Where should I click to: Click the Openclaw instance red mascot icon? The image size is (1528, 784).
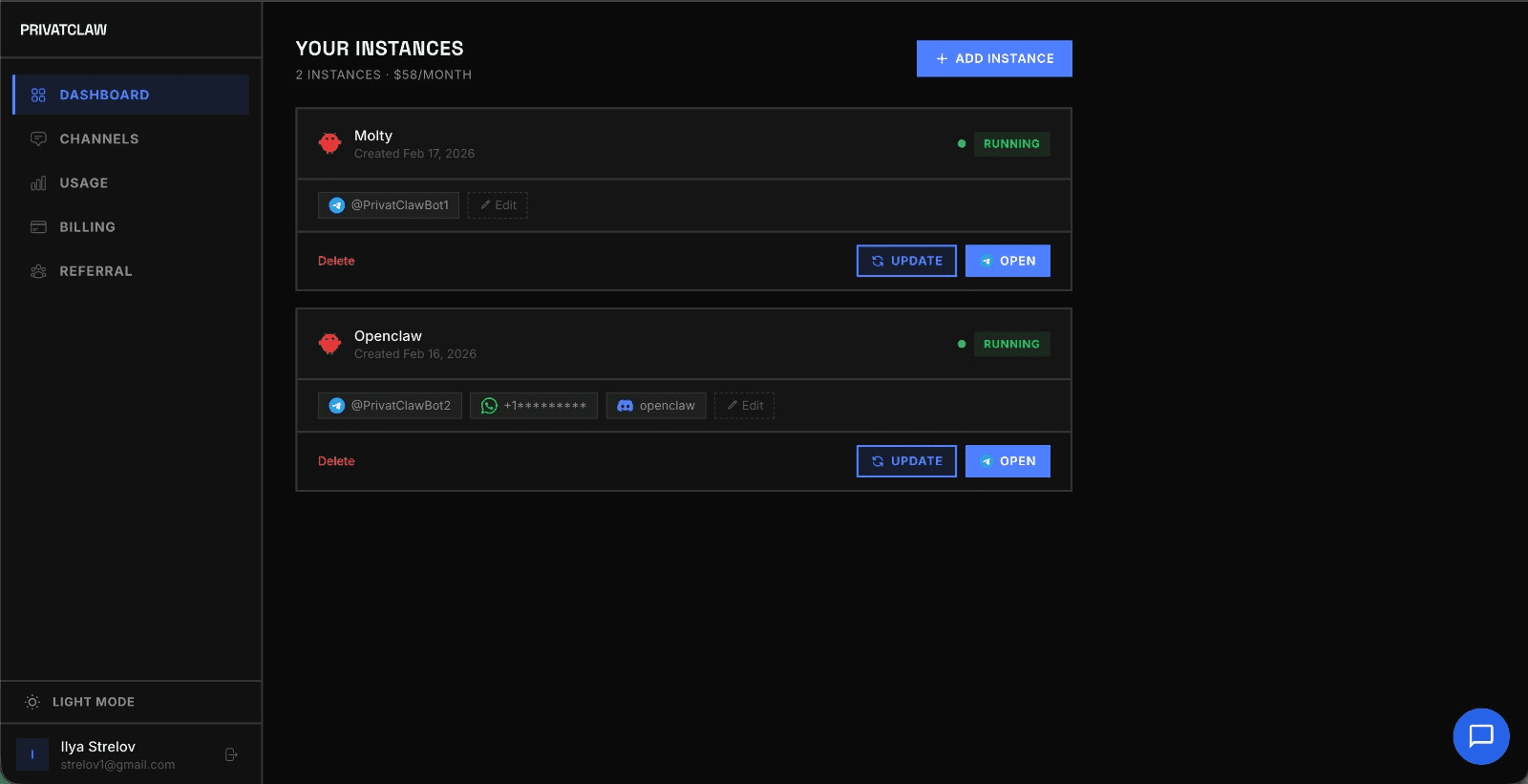tap(330, 344)
